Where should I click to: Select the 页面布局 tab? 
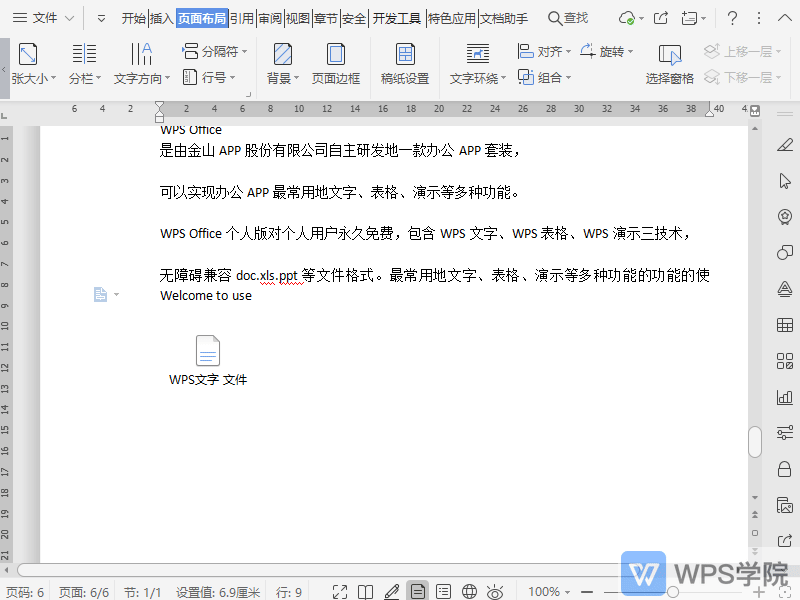(x=202, y=19)
